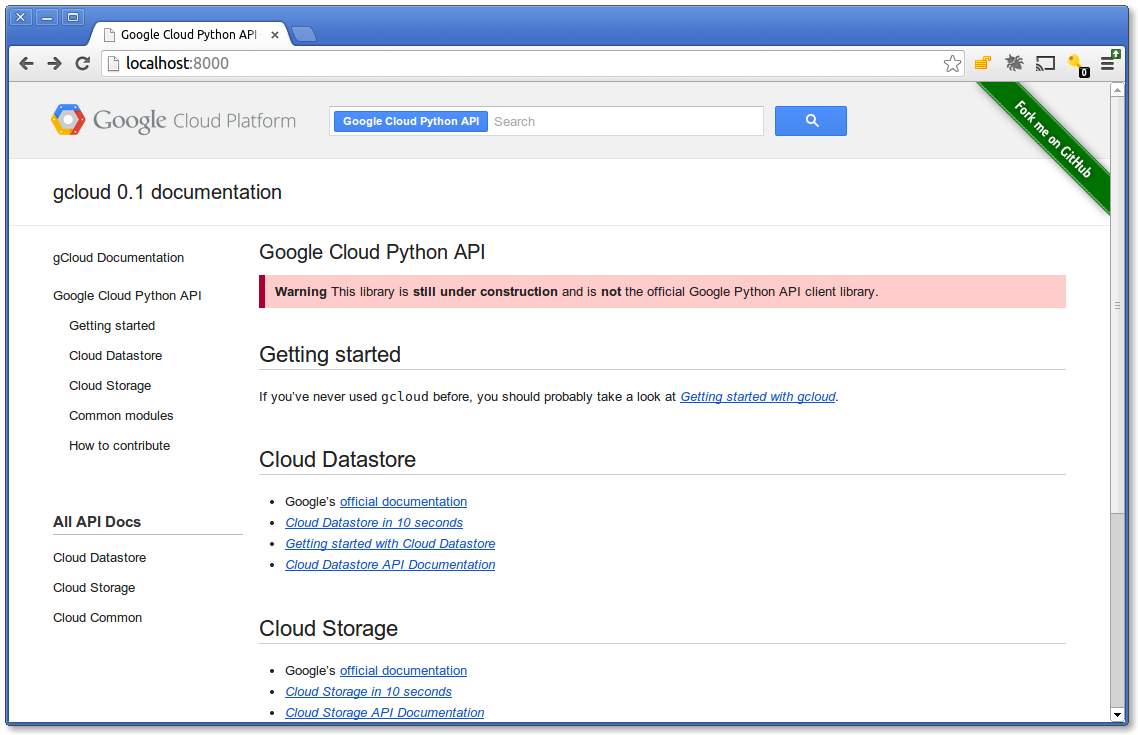Click the bug extension icon

tap(1014, 63)
